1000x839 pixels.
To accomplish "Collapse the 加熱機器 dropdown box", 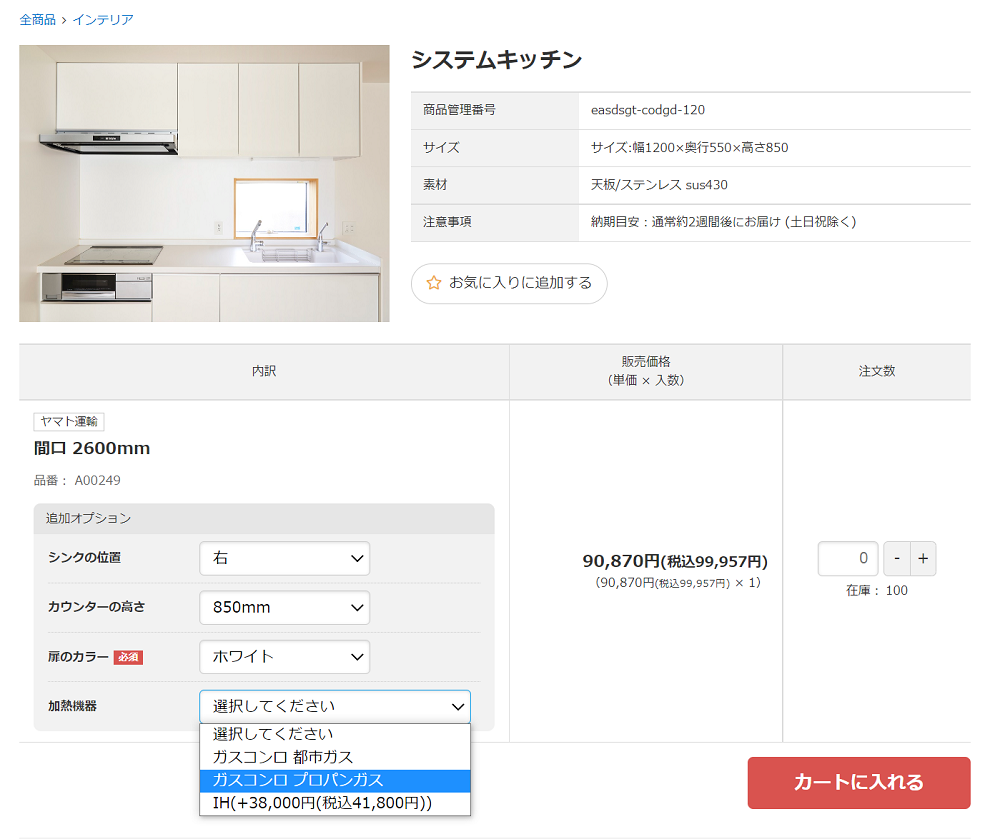I will click(x=335, y=706).
